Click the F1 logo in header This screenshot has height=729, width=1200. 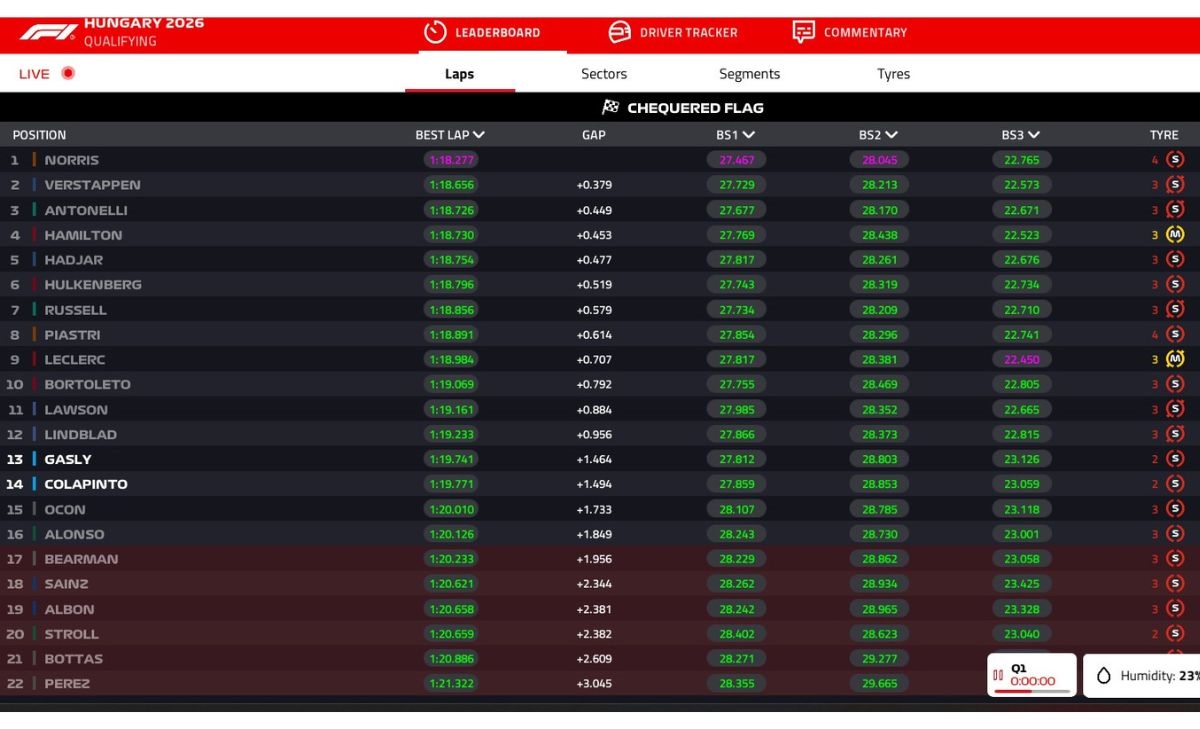point(48,32)
